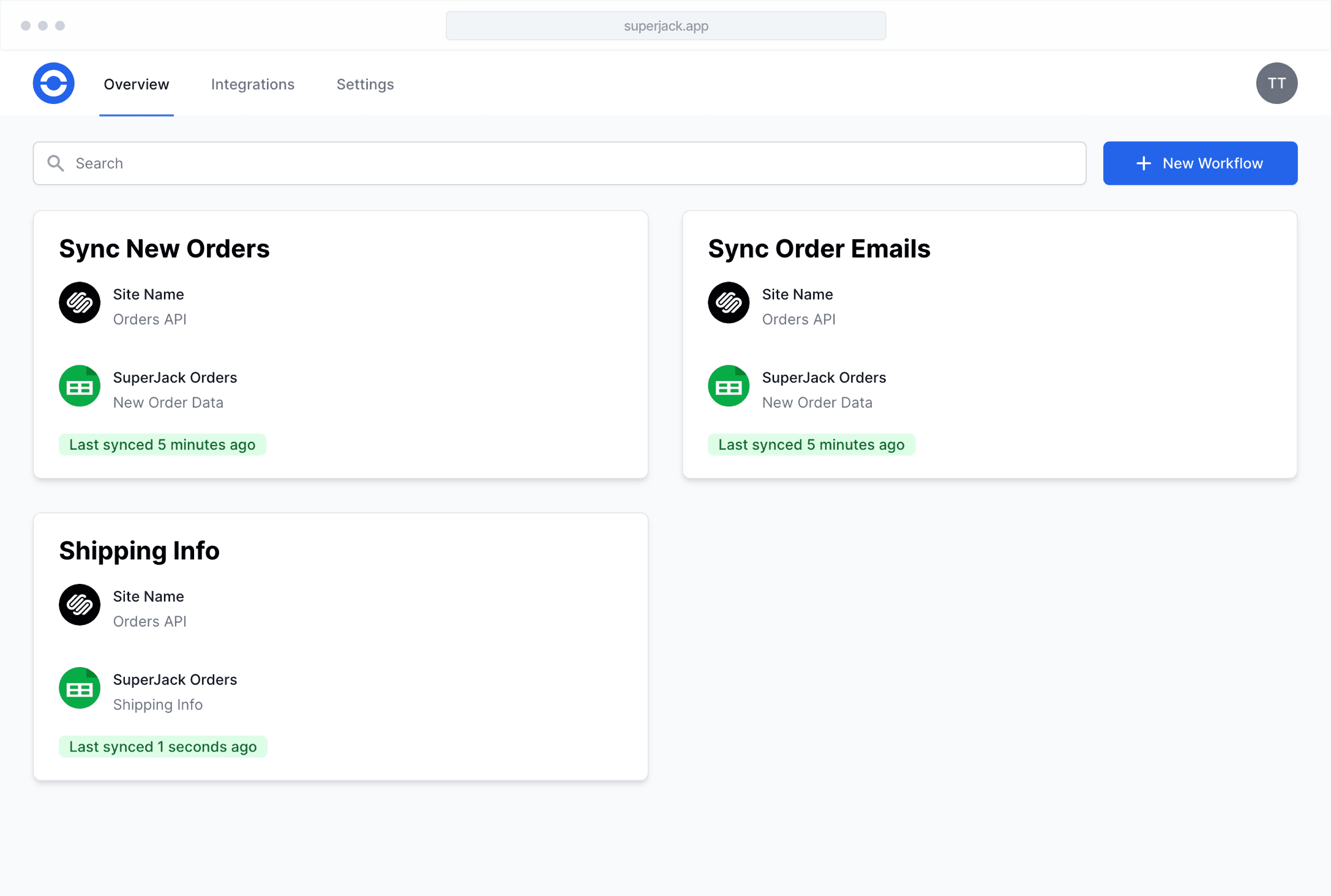Go to the Settings tab
The width and height of the screenshot is (1331, 896).
(365, 84)
